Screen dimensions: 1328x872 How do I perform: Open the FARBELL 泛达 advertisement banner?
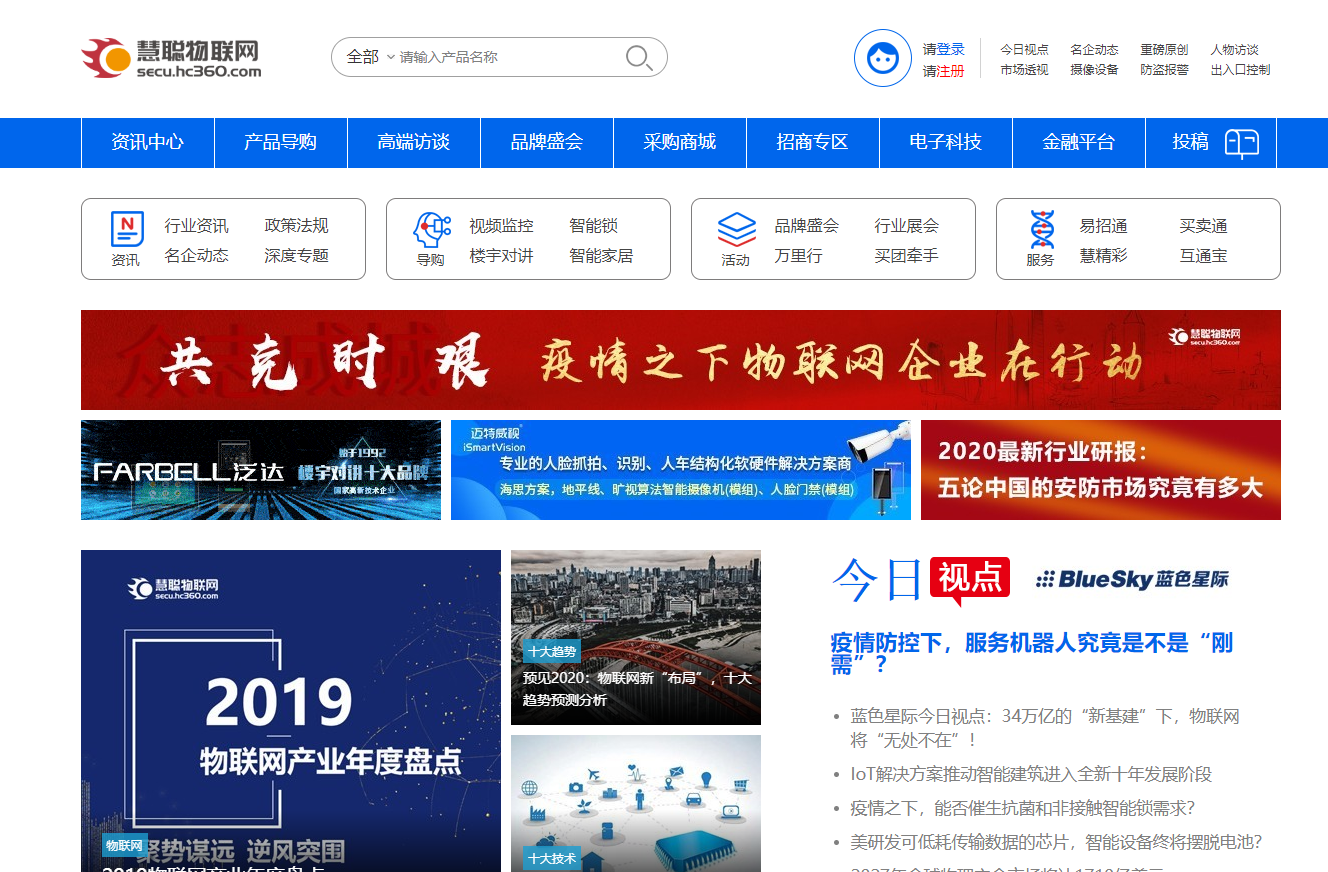coord(261,470)
